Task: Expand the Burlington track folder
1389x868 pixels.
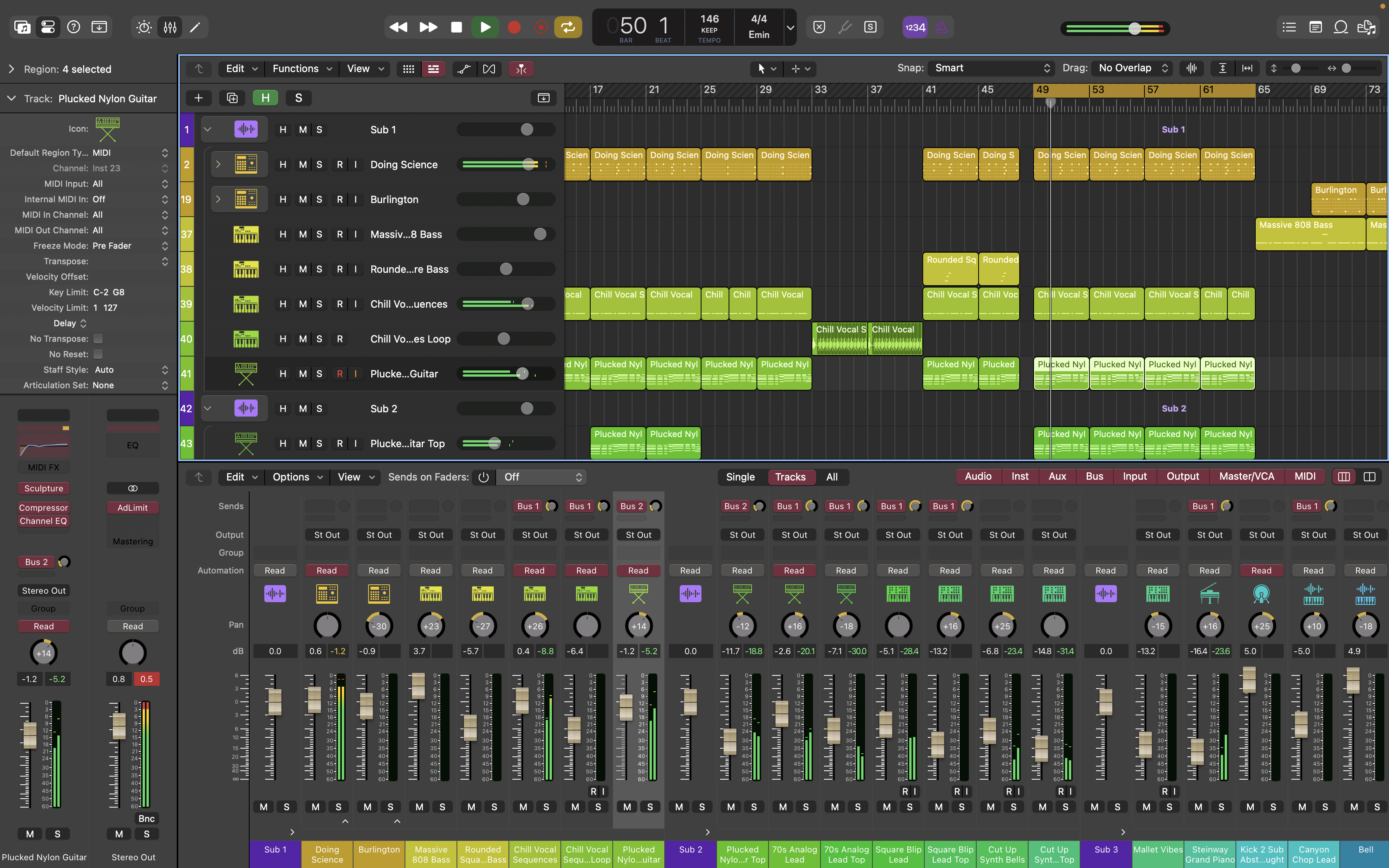Action: 218,199
